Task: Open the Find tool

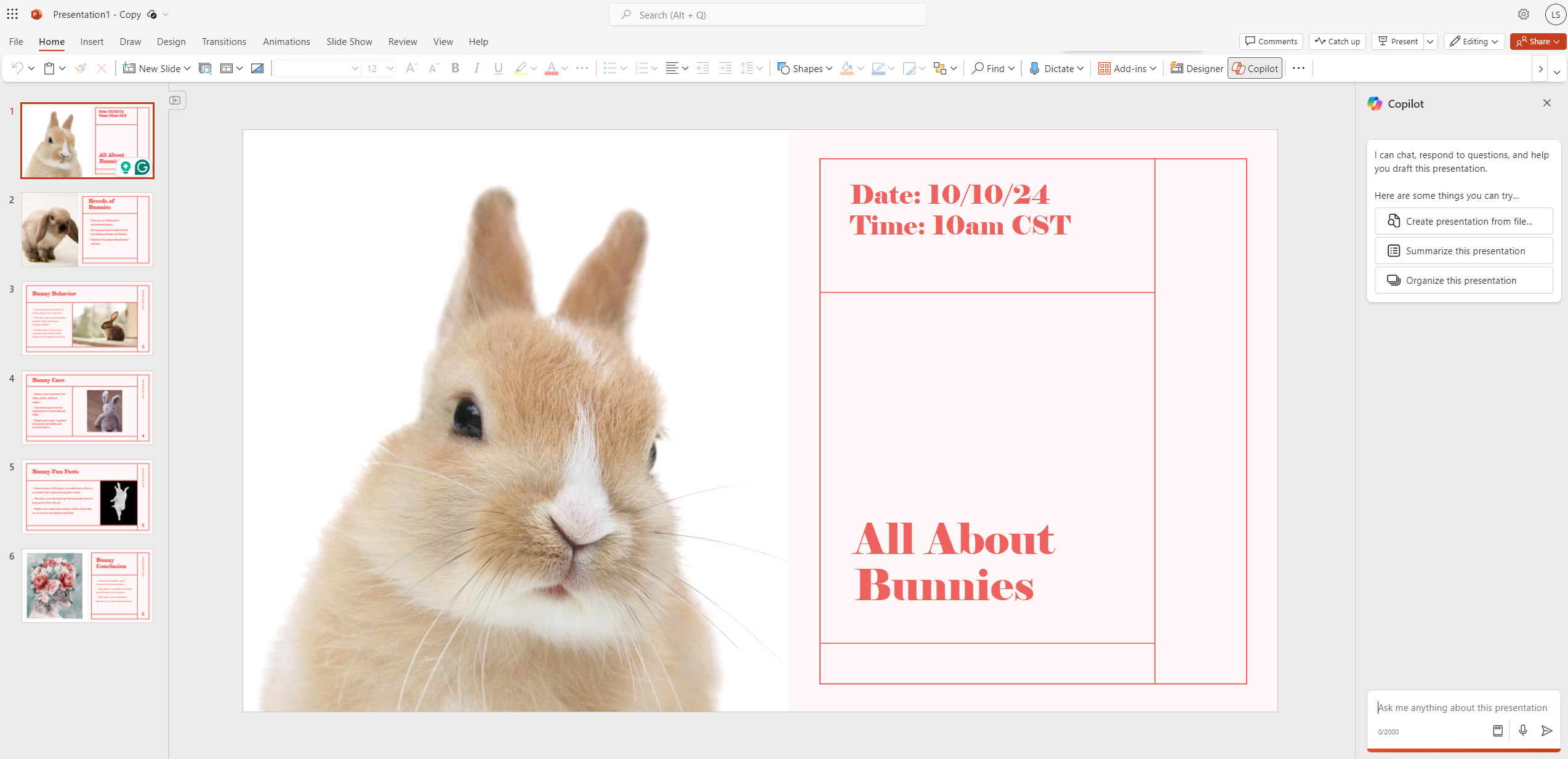Action: [x=991, y=68]
